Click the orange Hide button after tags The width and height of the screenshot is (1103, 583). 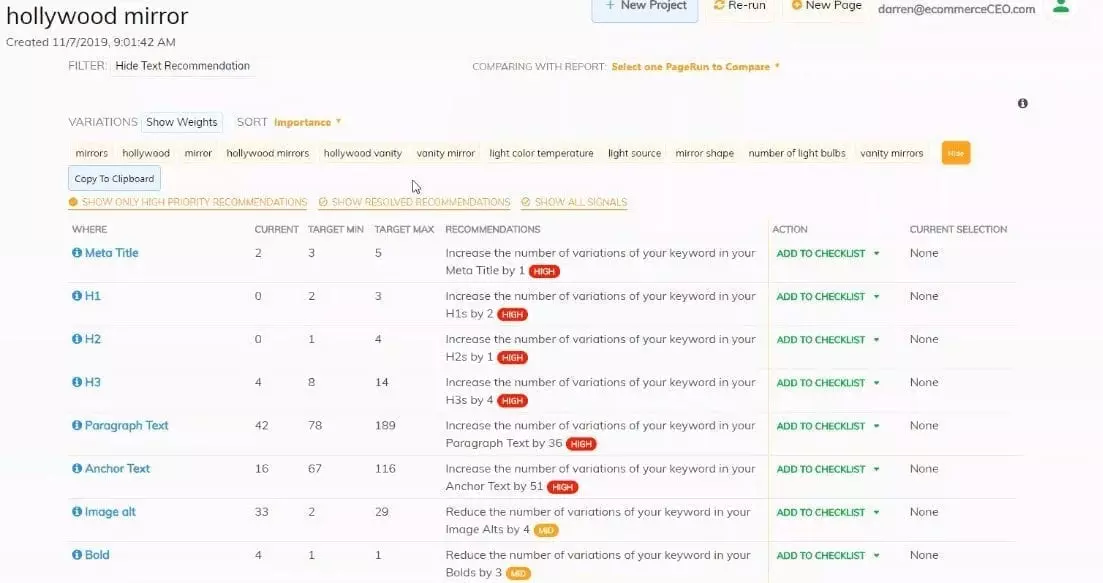tap(955, 153)
